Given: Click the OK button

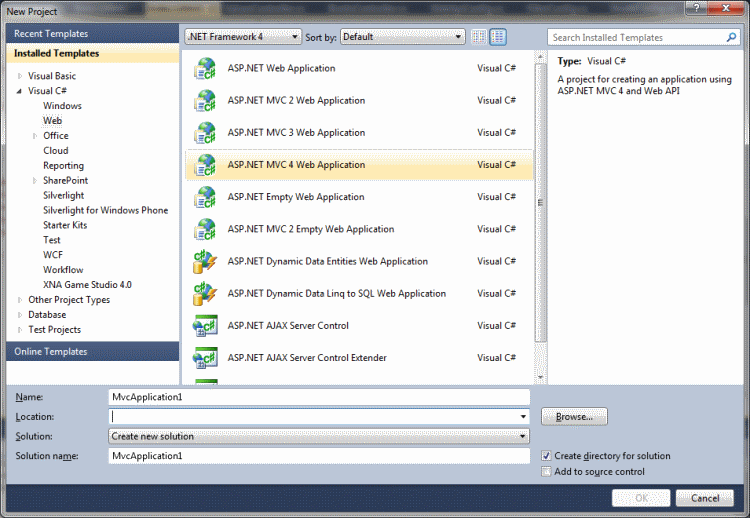Looking at the screenshot, I should coord(641,498).
